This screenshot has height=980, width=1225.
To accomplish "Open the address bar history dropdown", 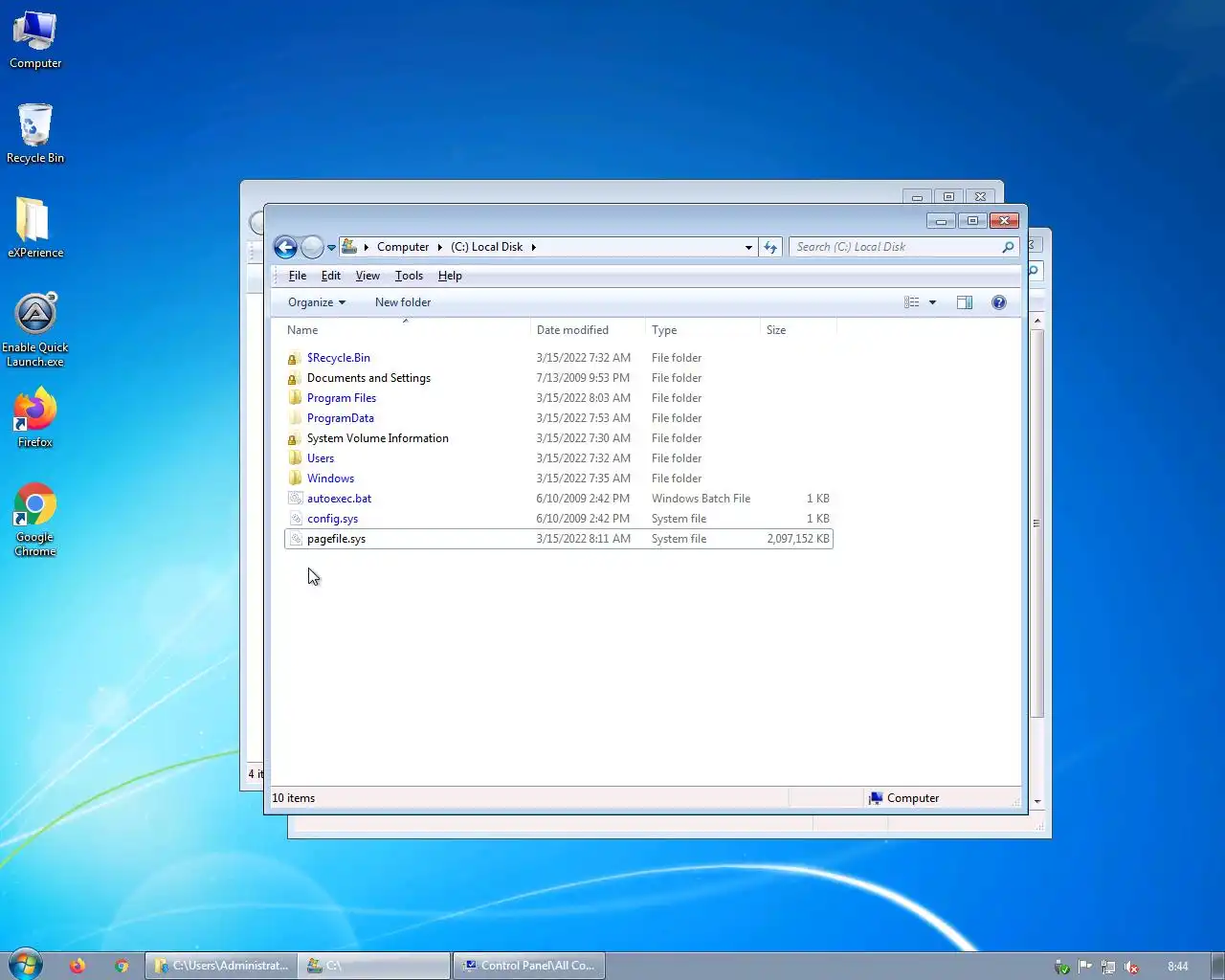I will (x=748, y=247).
